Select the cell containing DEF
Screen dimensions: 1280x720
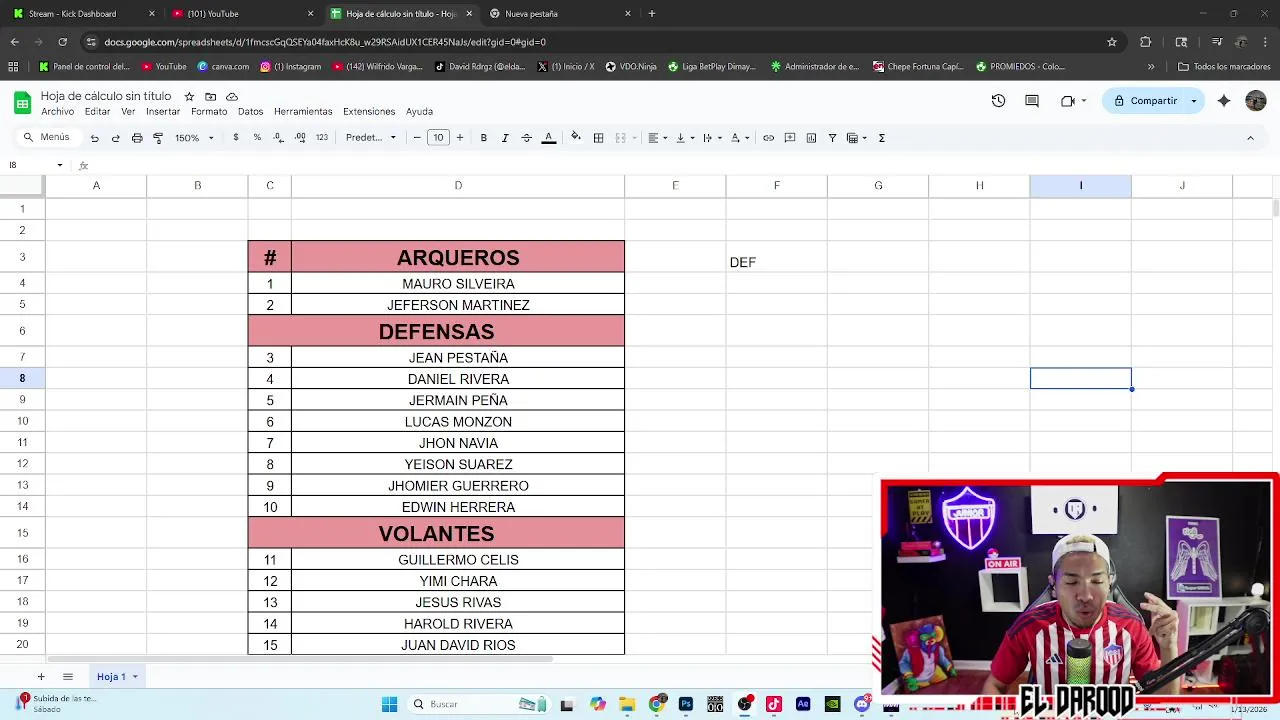click(x=776, y=257)
